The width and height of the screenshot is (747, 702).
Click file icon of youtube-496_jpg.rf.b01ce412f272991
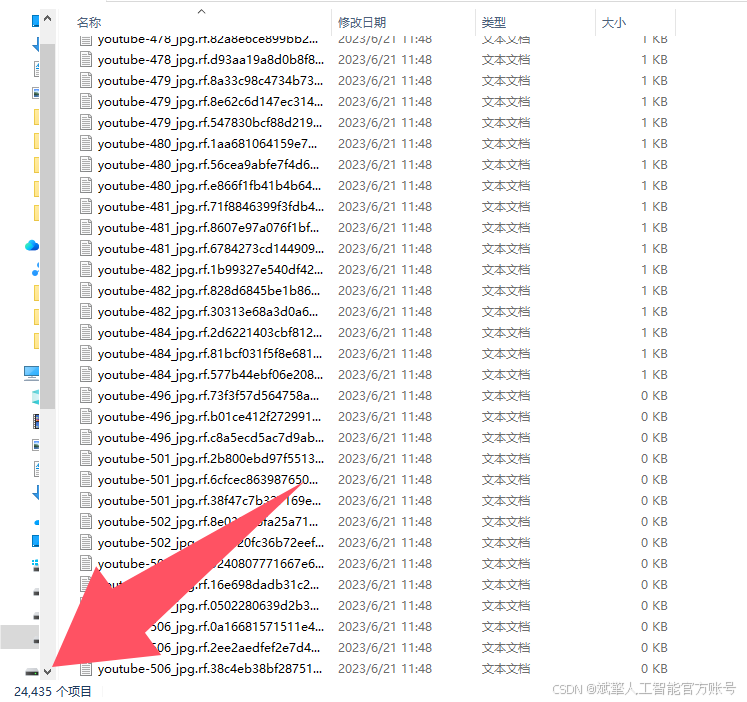tap(86, 416)
